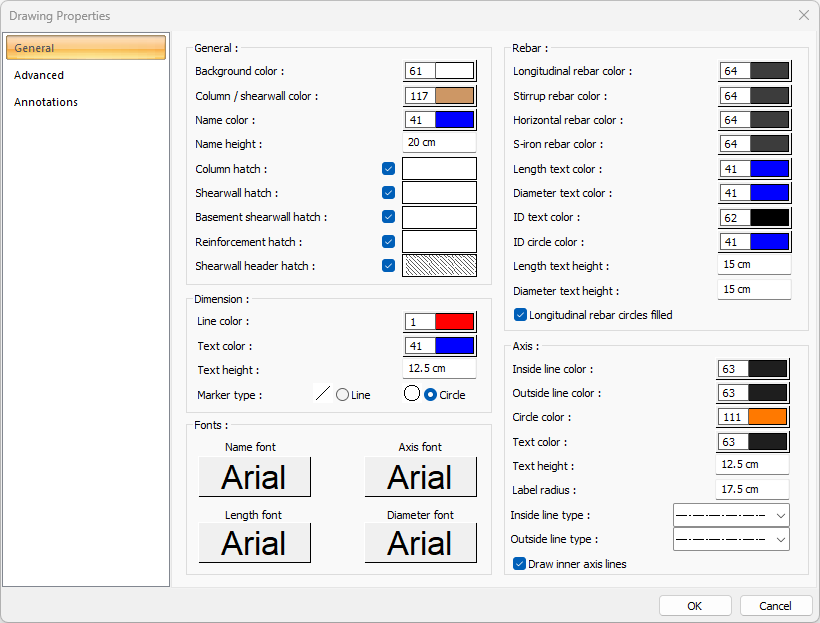Image resolution: width=820 pixels, height=623 pixels.
Task: Click the Name height input field
Action: (x=439, y=143)
